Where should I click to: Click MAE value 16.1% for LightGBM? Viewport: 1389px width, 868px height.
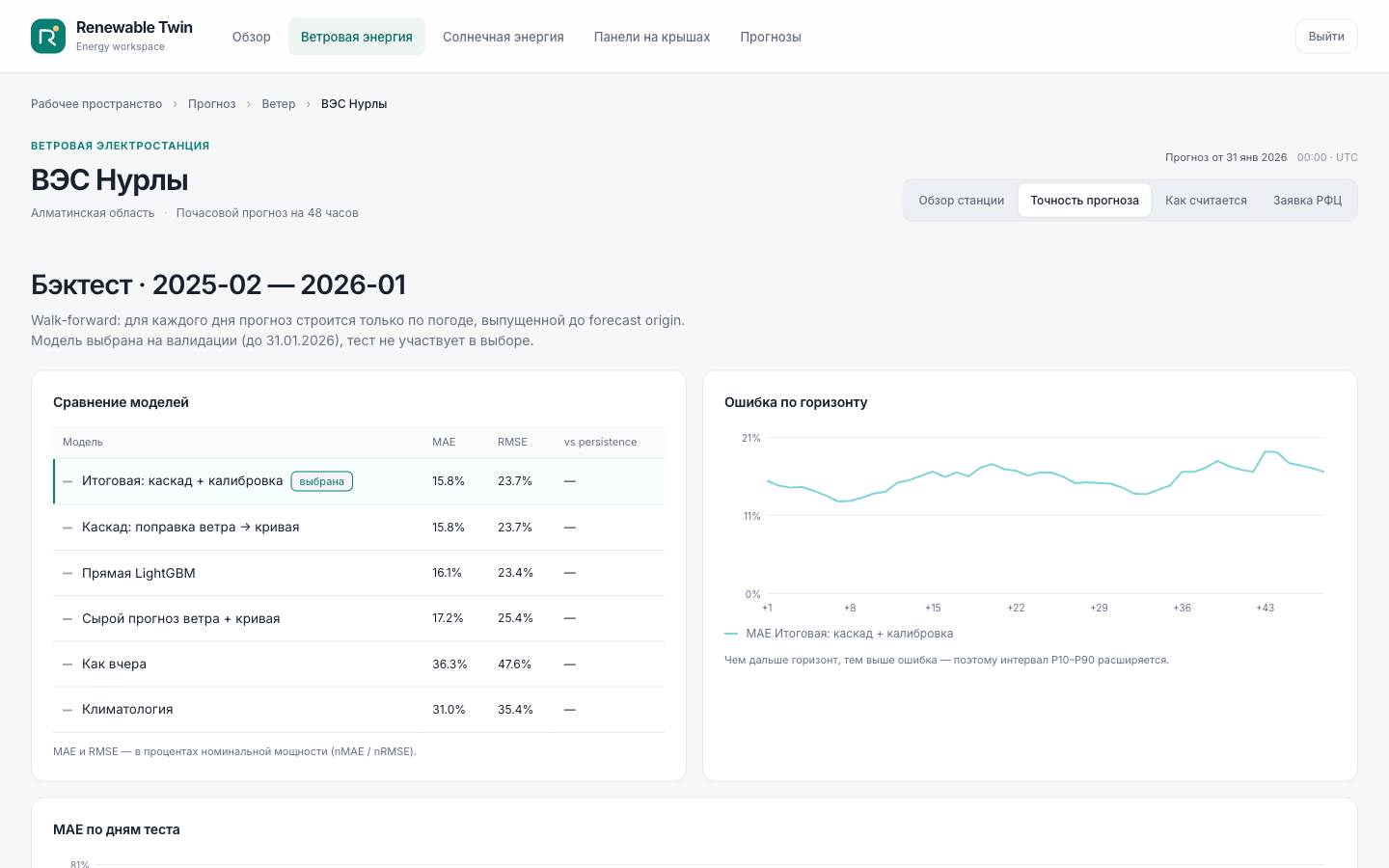tap(447, 573)
